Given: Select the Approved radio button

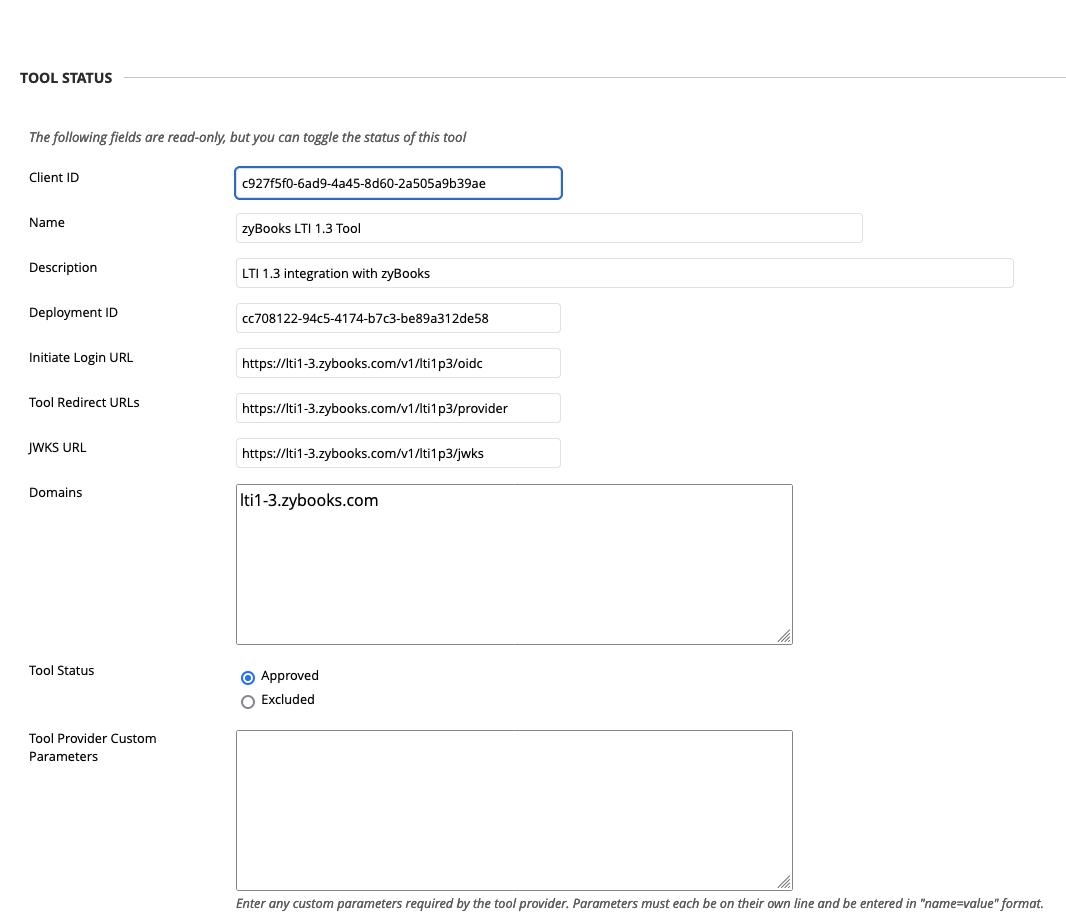Looking at the screenshot, I should (248, 677).
